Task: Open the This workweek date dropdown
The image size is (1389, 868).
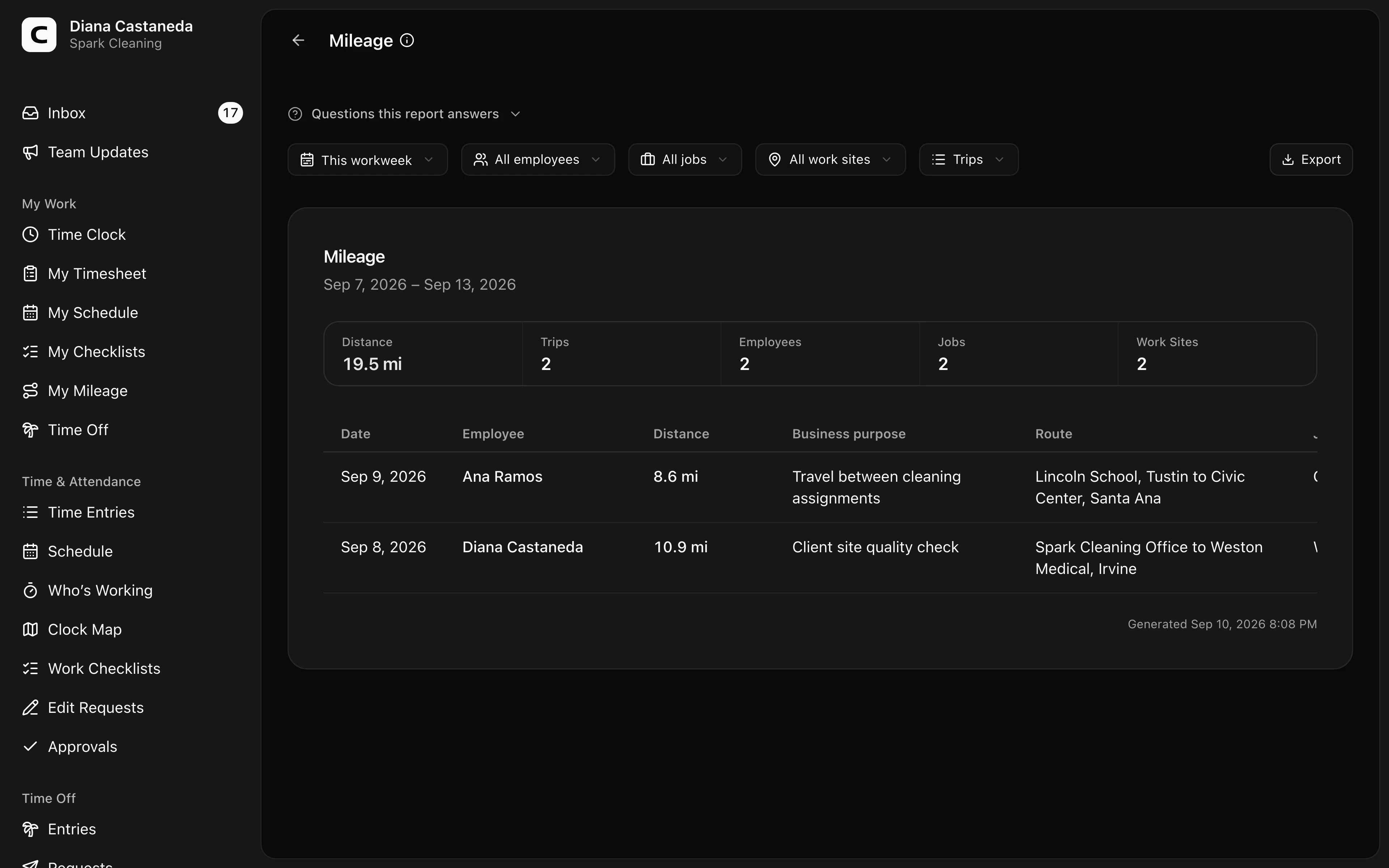Action: click(368, 159)
